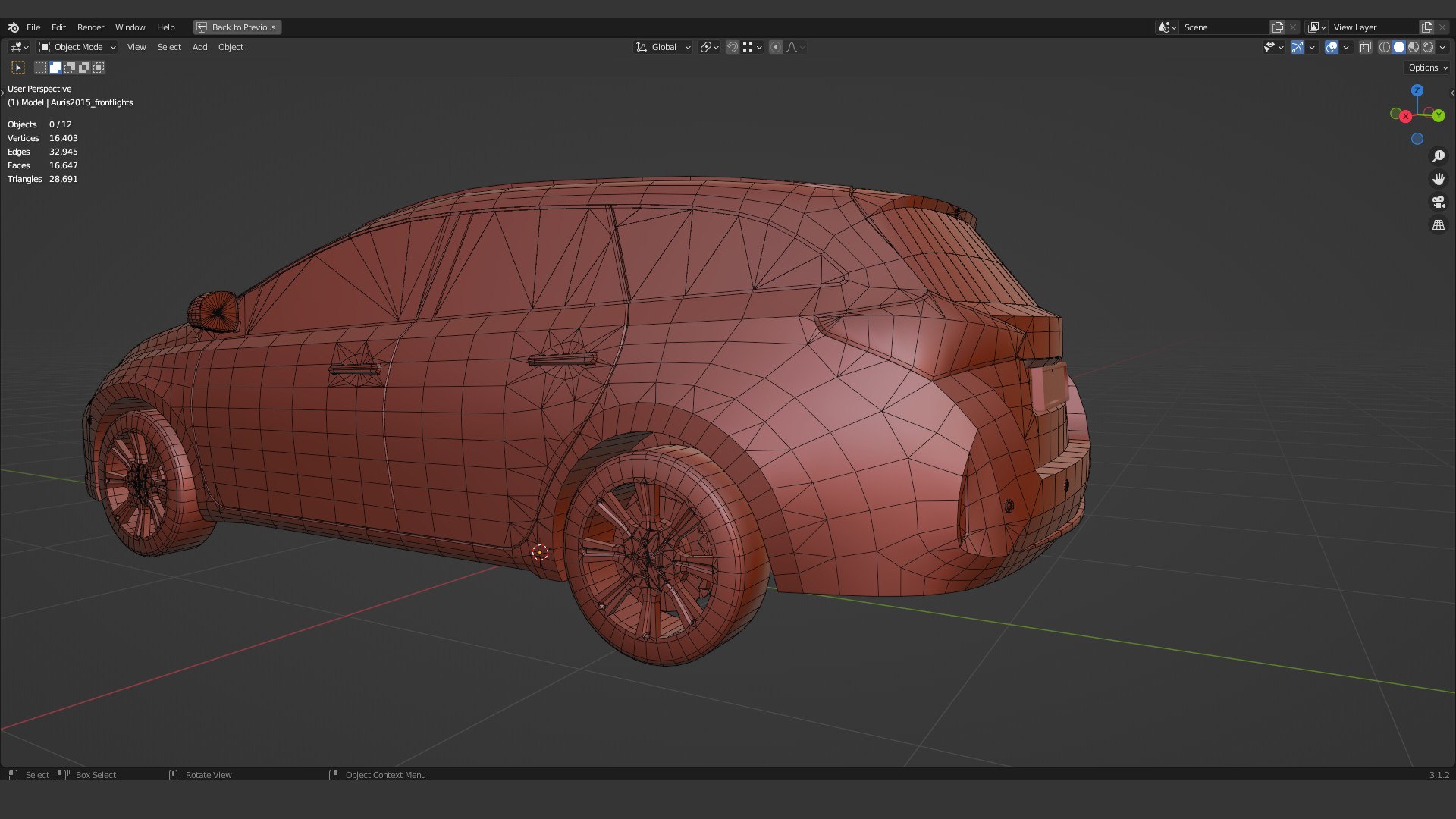Viewport: 1456px width, 819px height.
Task: Switch to Wireframe viewport shading
Action: [x=1385, y=47]
